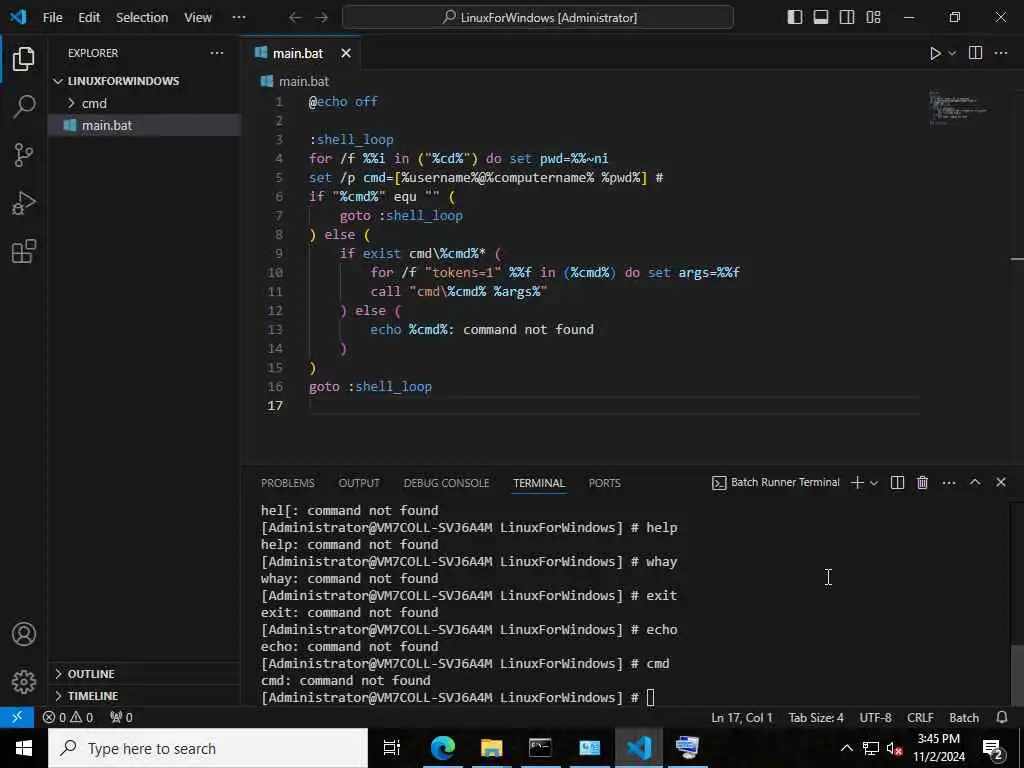Open the editor More Actions ellipsis
The height and width of the screenshot is (768, 1024).
(x=1001, y=53)
